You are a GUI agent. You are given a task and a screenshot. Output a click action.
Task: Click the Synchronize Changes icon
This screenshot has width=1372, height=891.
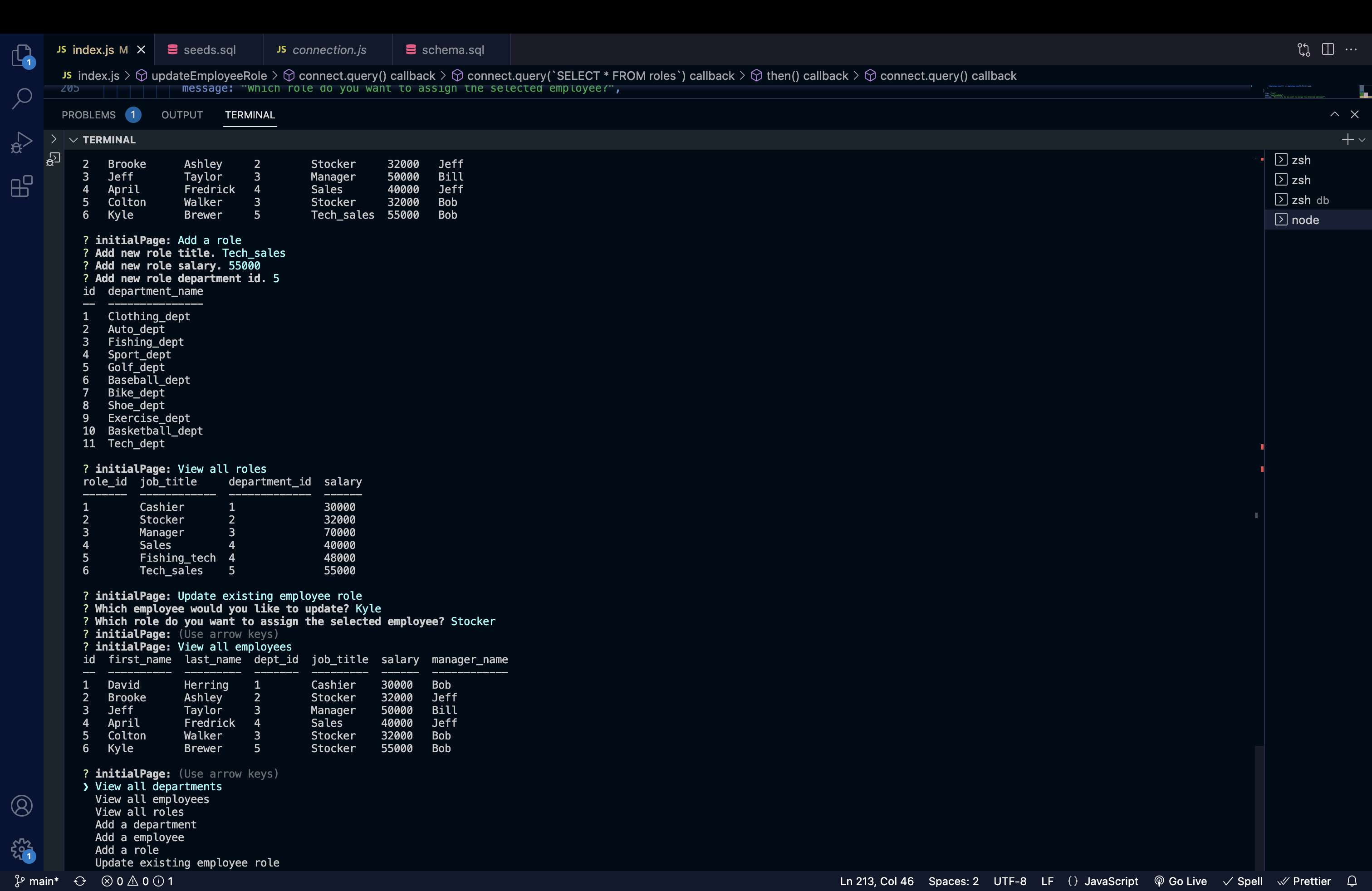click(x=79, y=881)
